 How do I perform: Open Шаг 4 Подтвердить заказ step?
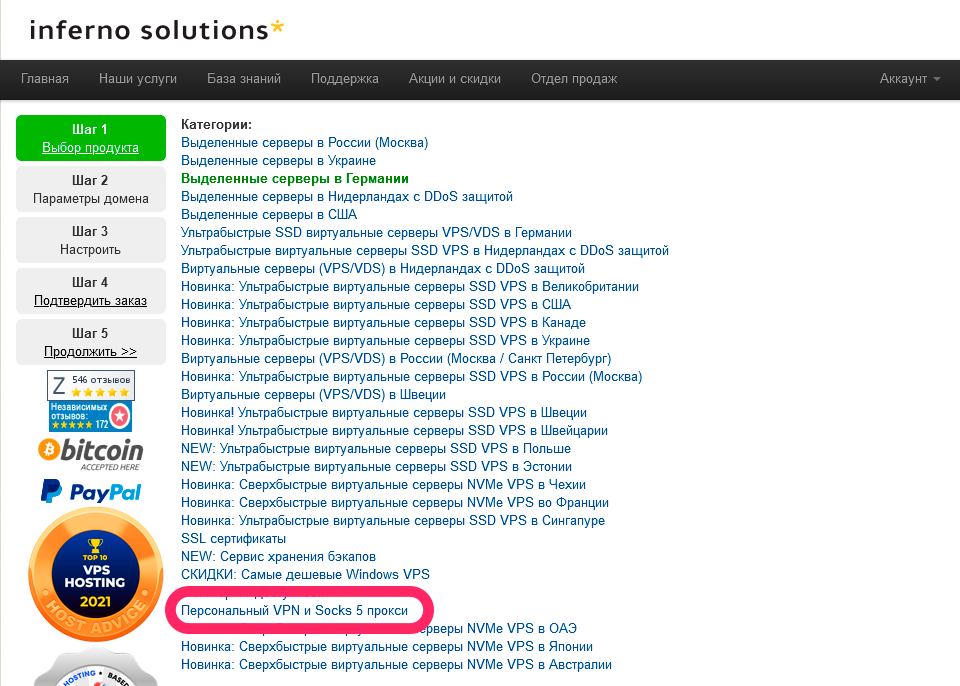pyautogui.click(x=91, y=291)
